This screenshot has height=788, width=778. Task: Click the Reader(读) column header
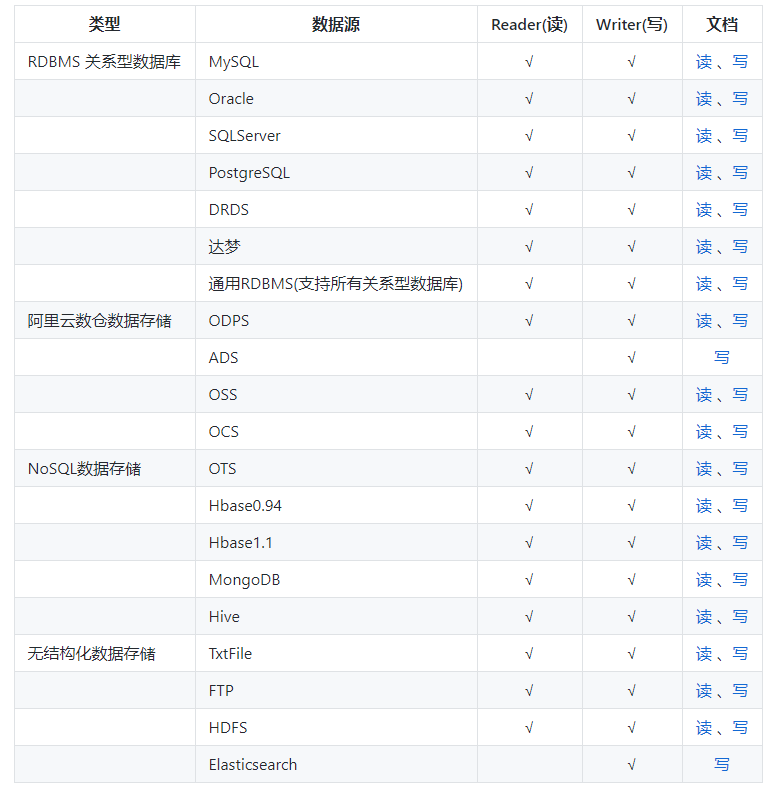click(x=529, y=24)
